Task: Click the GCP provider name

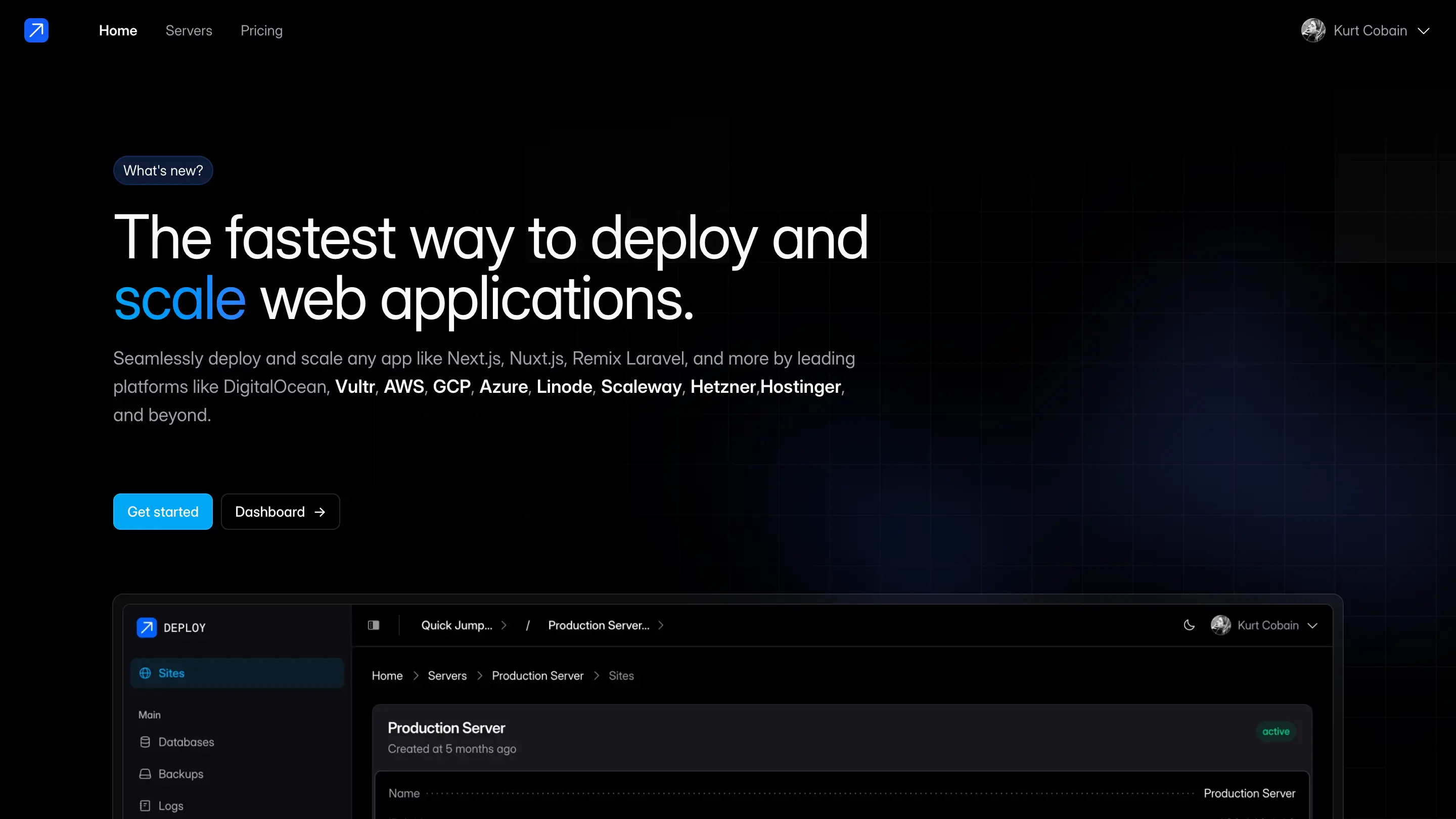Action: click(451, 387)
